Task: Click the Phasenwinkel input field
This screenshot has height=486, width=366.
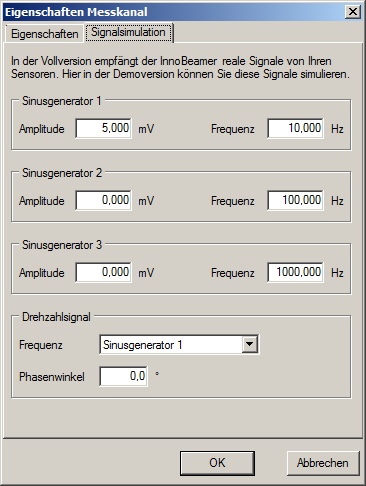Action: pos(124,376)
